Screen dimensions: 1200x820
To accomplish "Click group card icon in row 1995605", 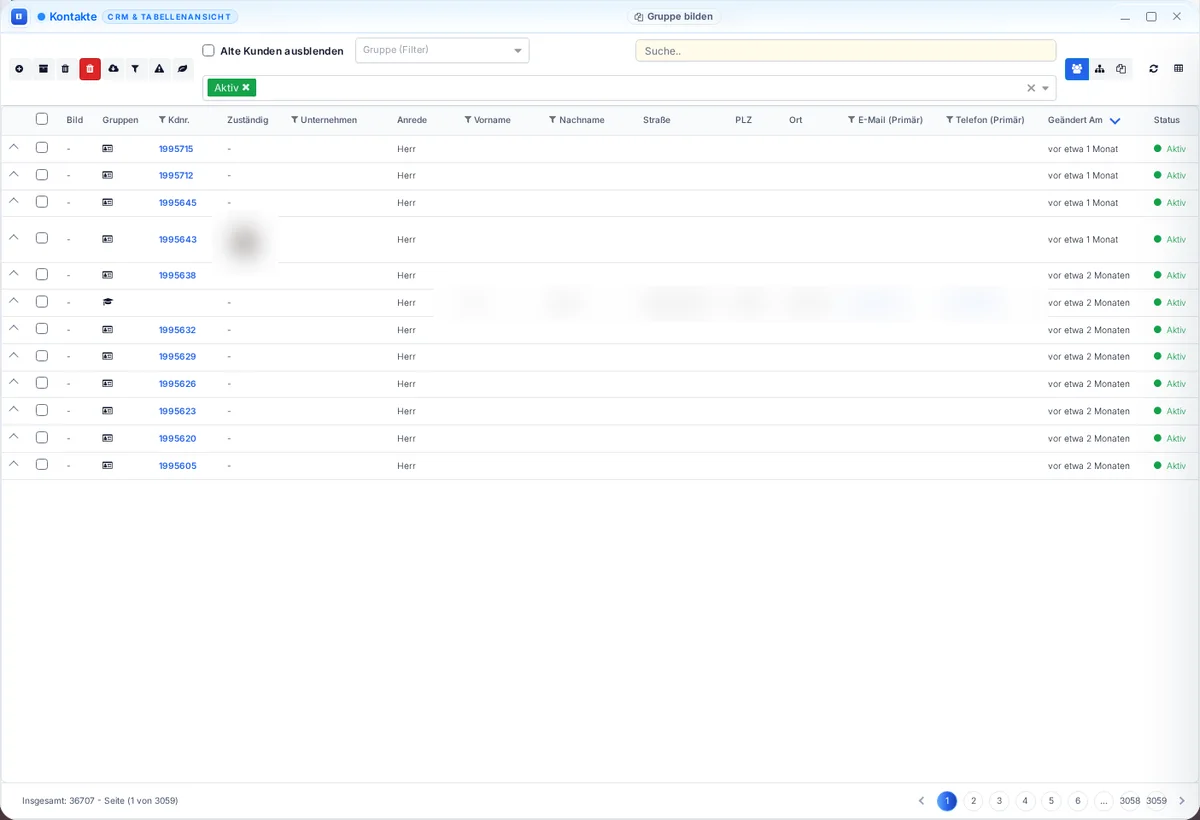I will tap(107, 466).
